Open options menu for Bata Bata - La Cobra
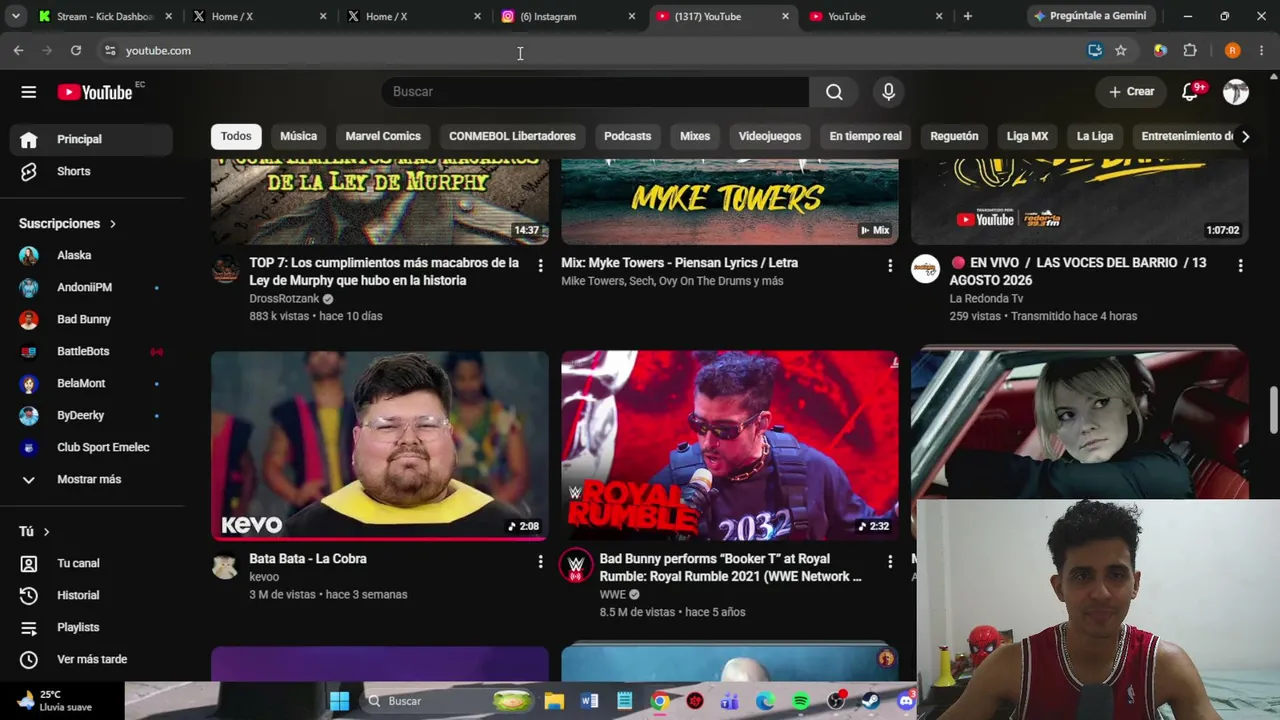The height and width of the screenshot is (720, 1280). pos(540,562)
